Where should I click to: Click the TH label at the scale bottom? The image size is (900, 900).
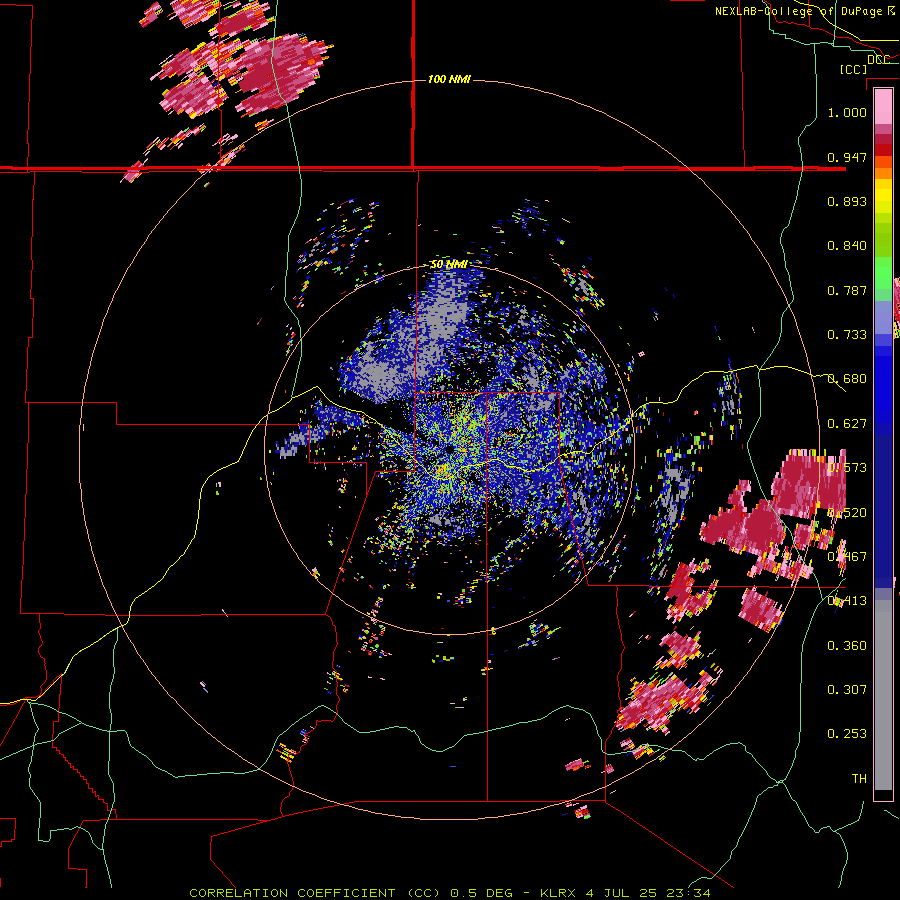859,779
